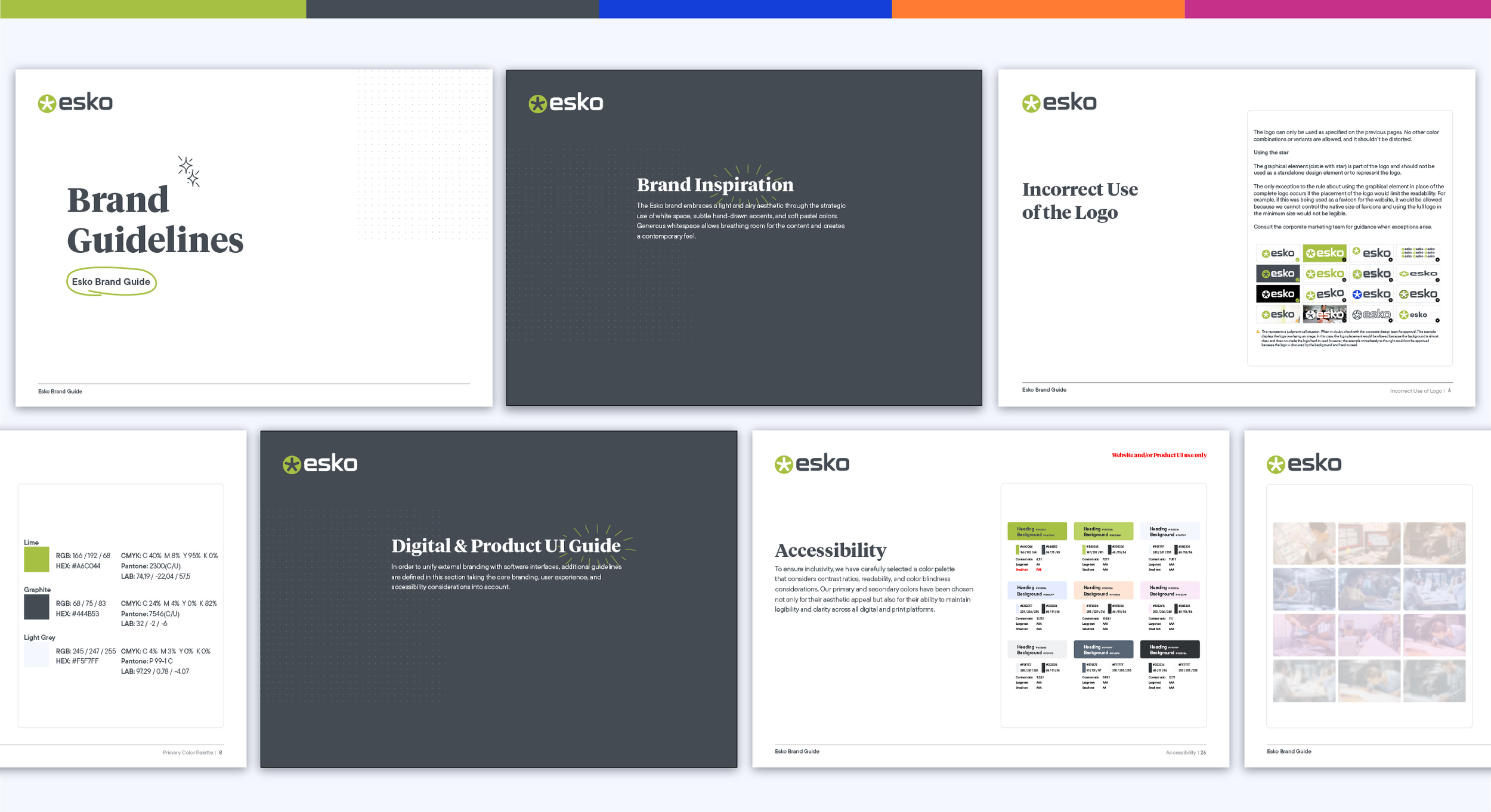Click the Brand Inspiration heading
1491x812 pixels.
click(x=715, y=185)
